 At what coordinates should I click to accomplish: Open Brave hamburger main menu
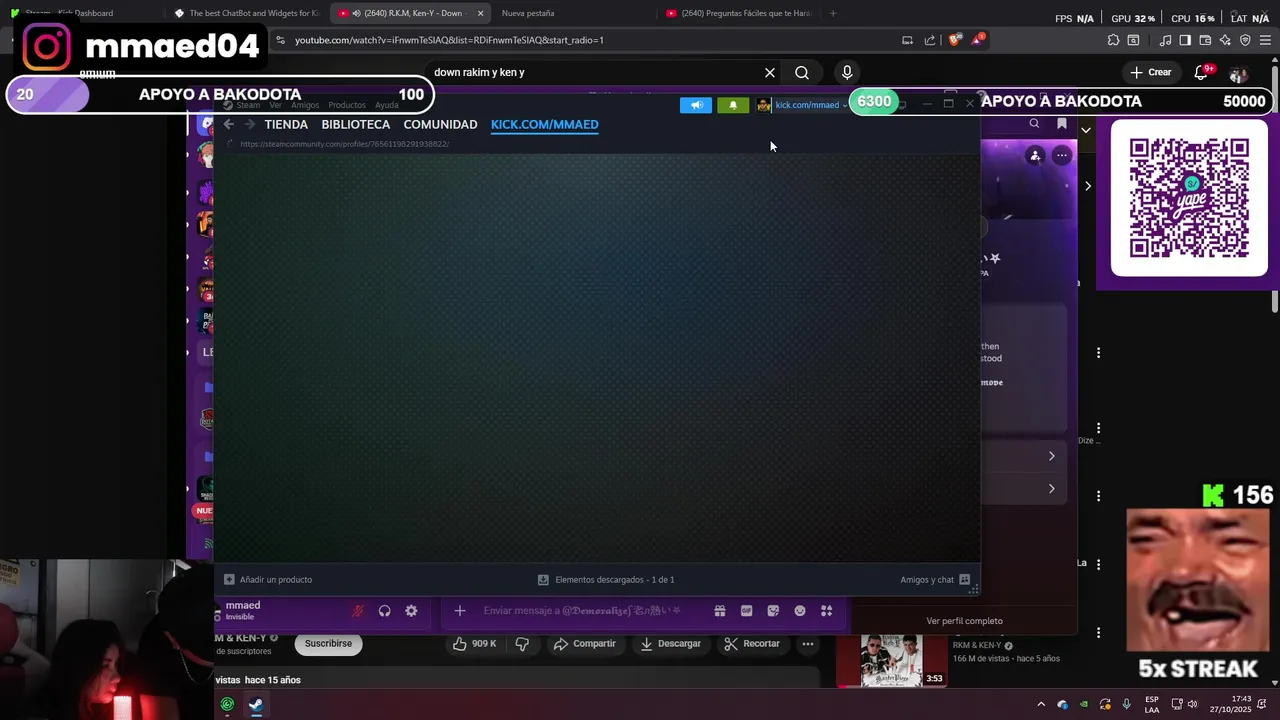pos(1265,40)
